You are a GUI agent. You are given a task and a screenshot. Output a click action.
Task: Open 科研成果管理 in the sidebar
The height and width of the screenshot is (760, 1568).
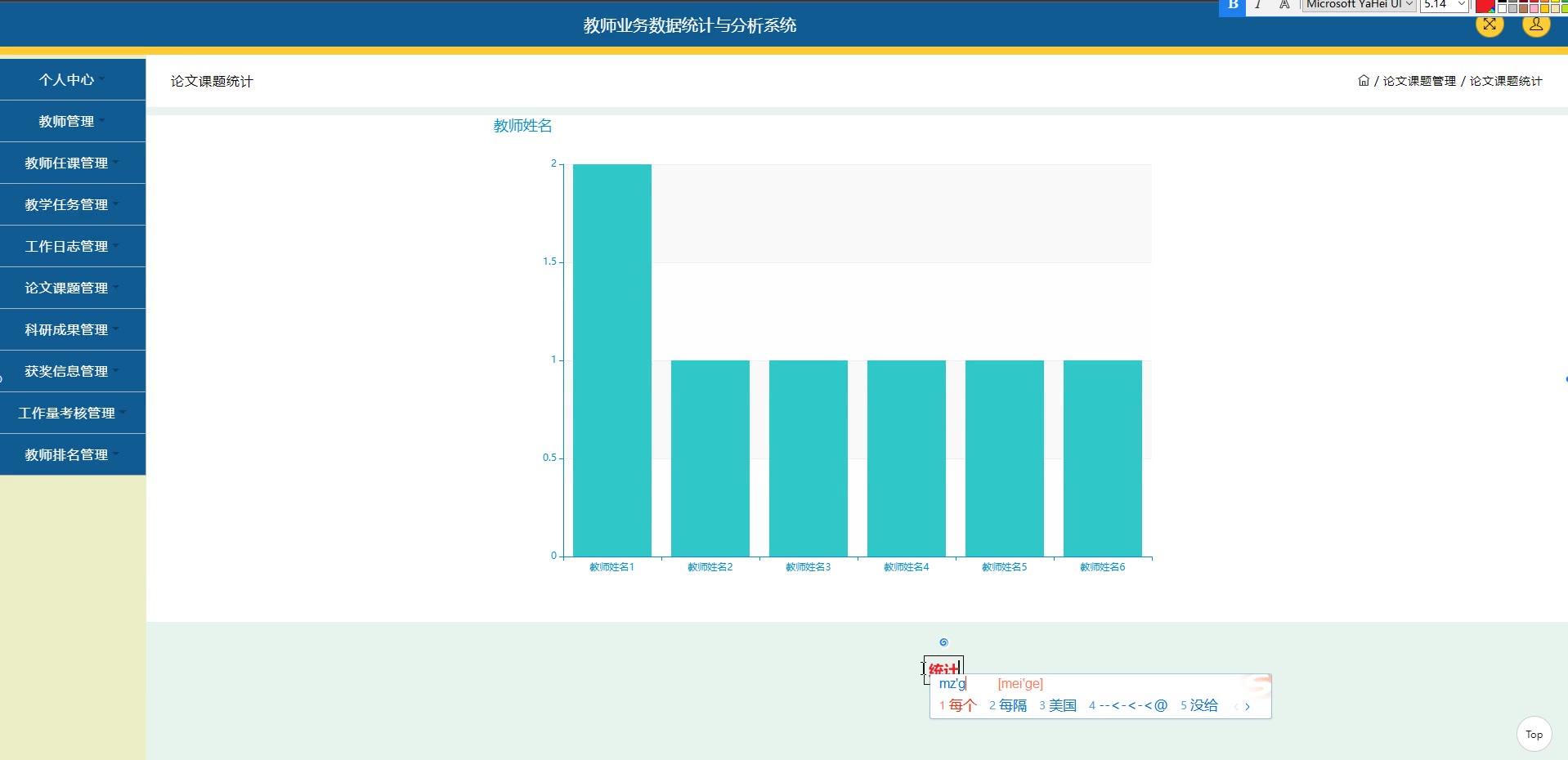coord(73,329)
